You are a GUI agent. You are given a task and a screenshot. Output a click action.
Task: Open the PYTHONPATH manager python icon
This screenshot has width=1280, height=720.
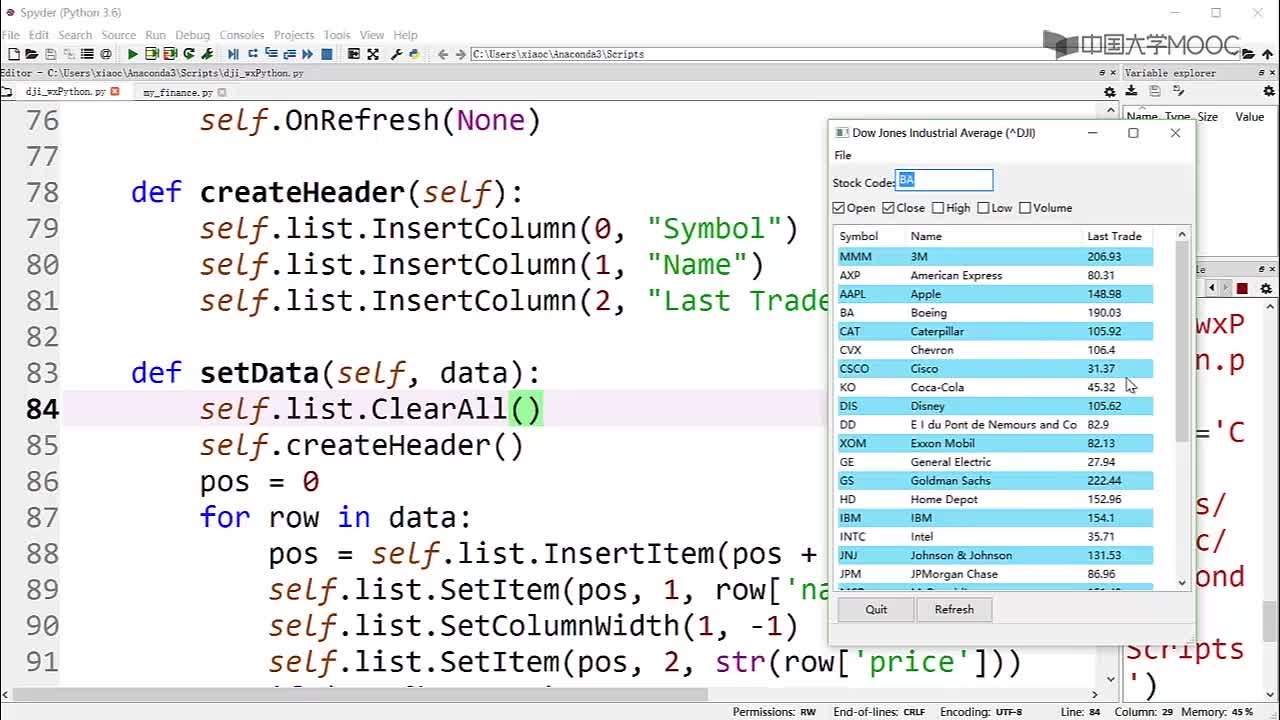pyautogui.click(x=414, y=54)
